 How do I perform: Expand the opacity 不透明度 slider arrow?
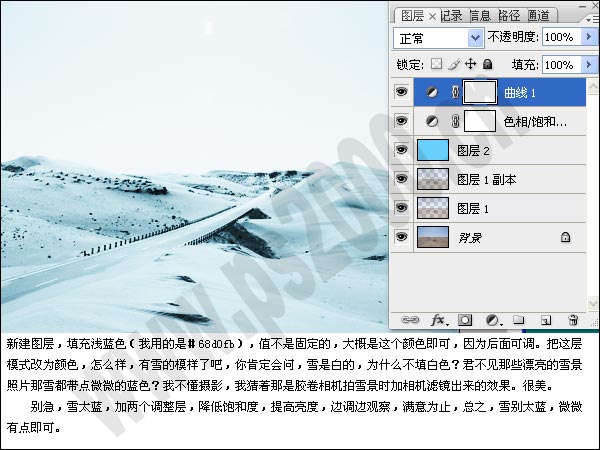(589, 38)
